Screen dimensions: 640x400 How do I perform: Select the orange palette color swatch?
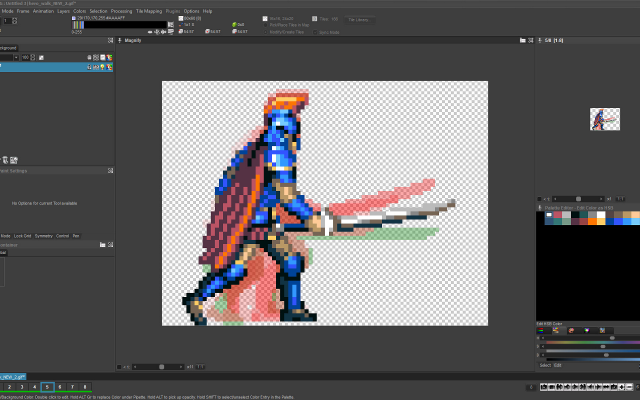click(592, 221)
